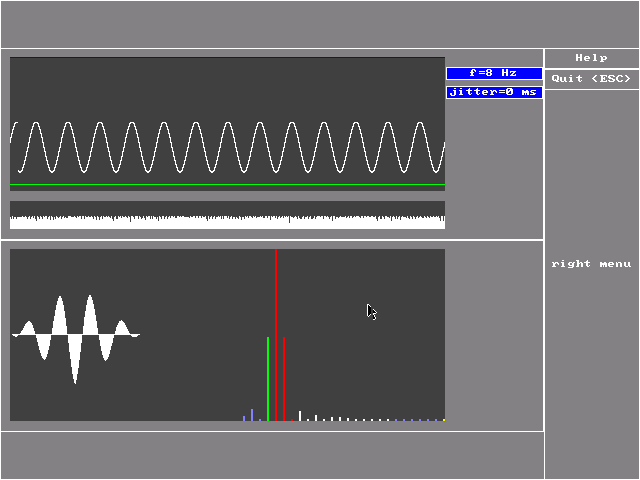640x480 pixels.
Task: Select the f=8 Hz frequency field
Action: tap(494, 73)
